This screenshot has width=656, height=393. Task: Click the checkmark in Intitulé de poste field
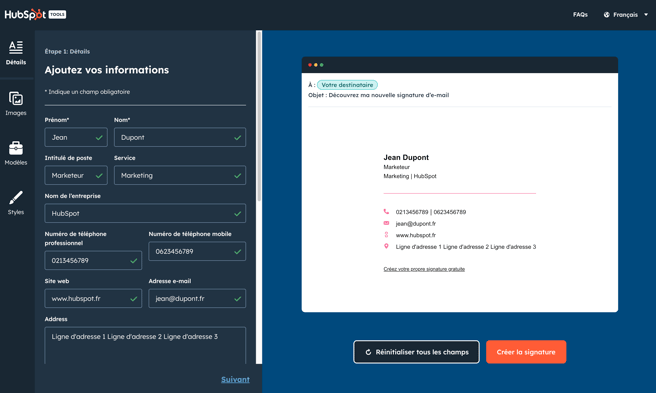point(99,176)
